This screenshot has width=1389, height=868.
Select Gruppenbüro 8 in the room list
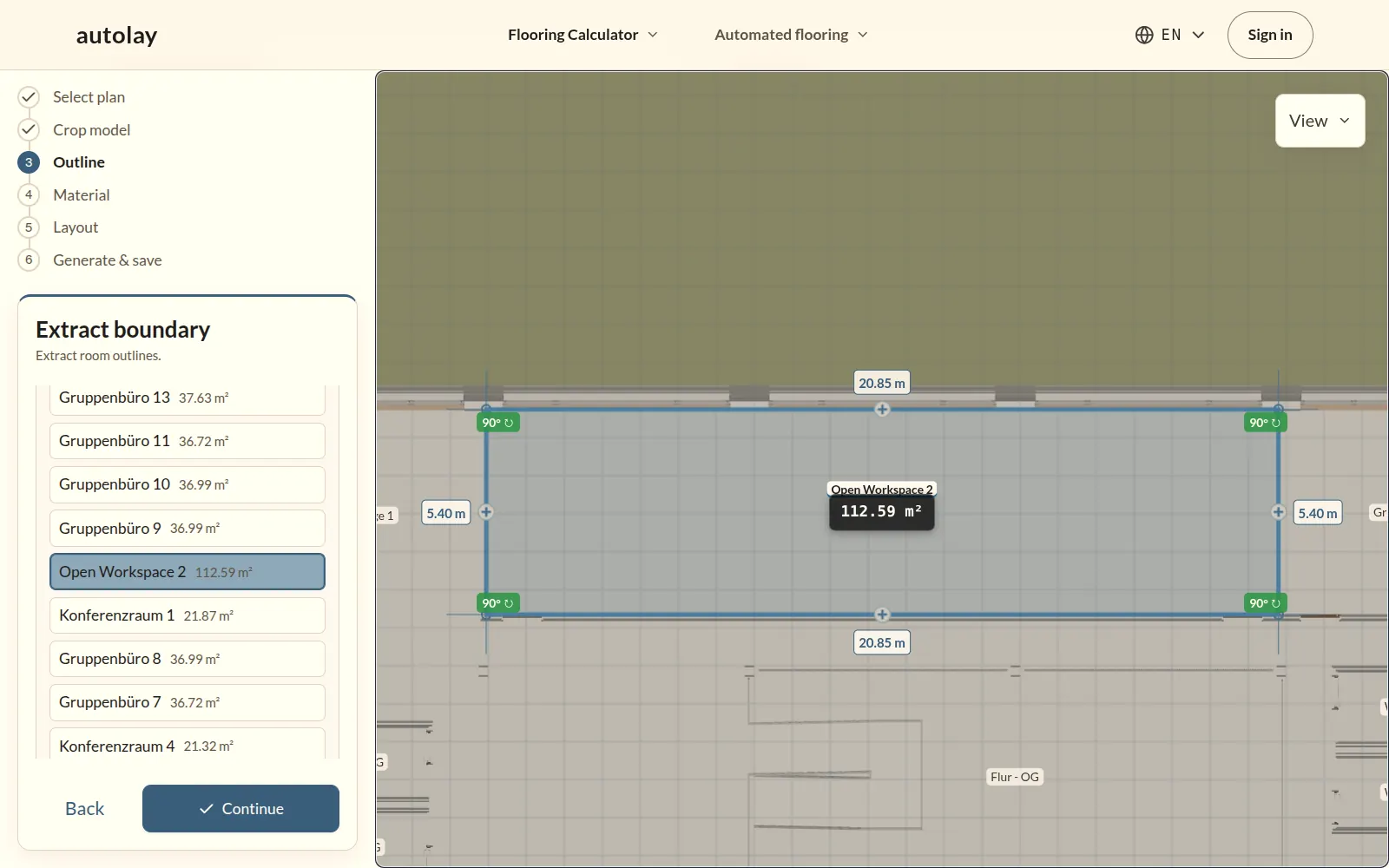coord(188,659)
